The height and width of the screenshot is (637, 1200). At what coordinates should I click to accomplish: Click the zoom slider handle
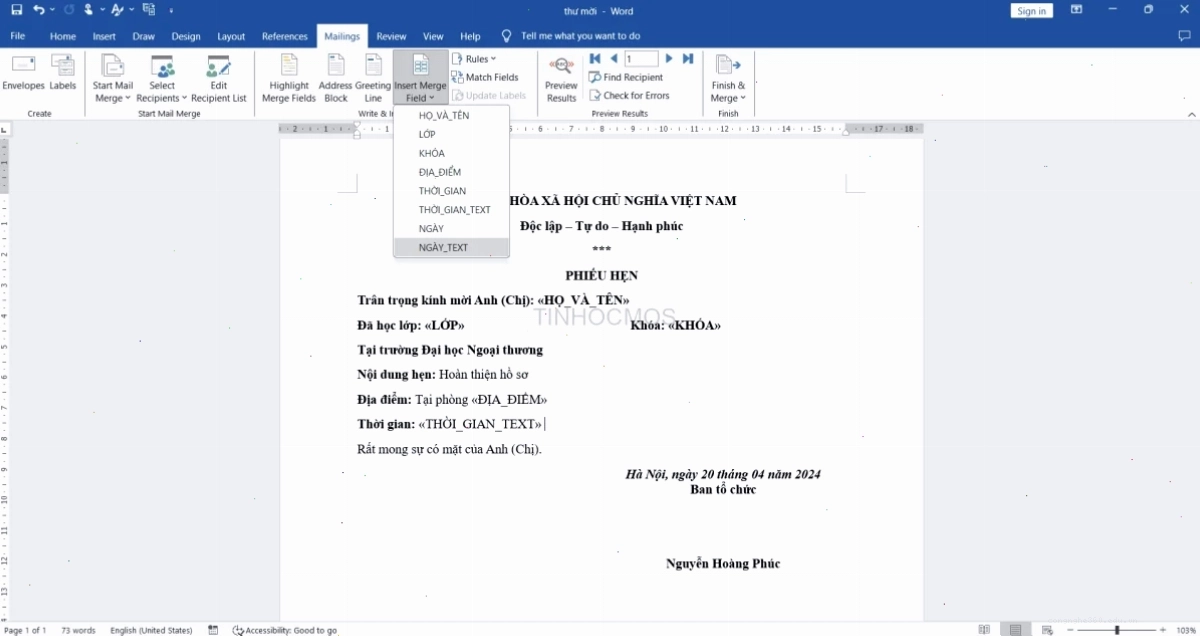(x=1117, y=630)
